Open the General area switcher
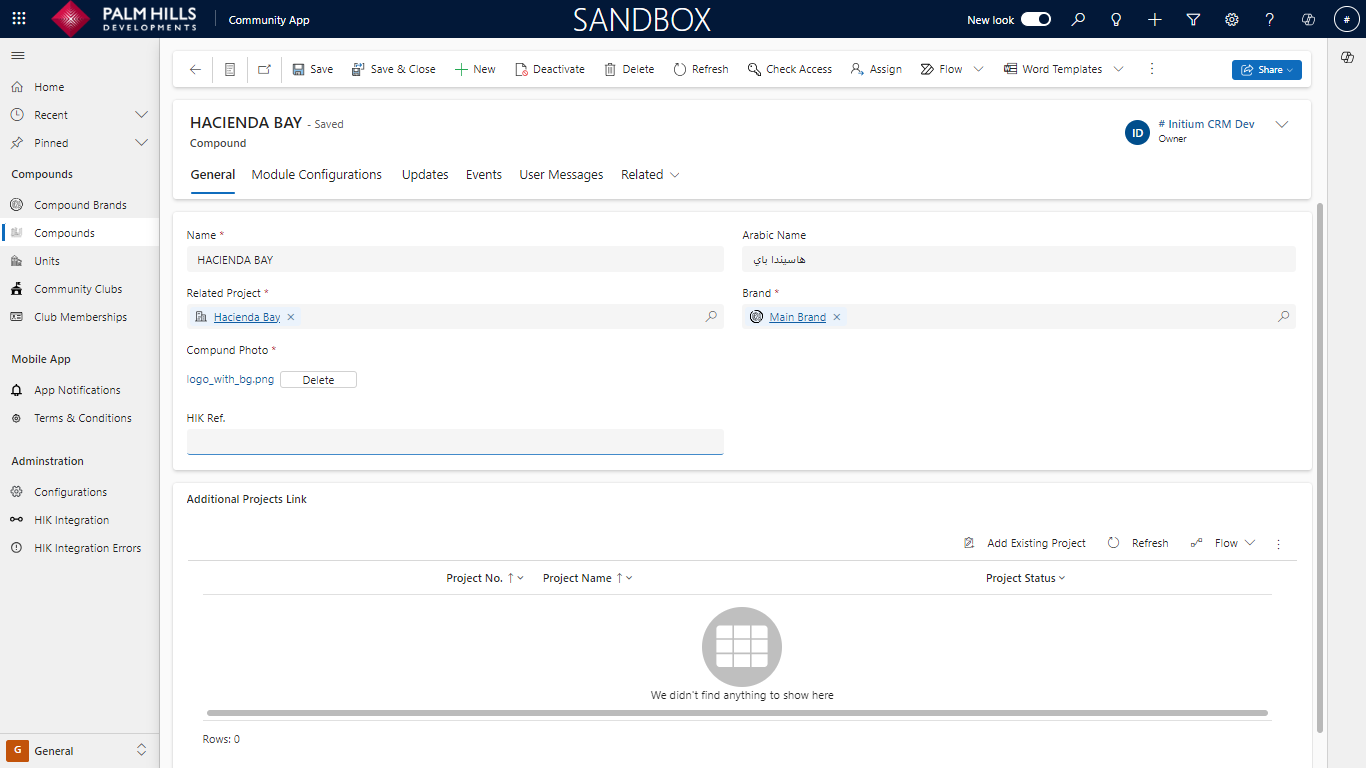This screenshot has height=768, width=1366. click(x=79, y=751)
